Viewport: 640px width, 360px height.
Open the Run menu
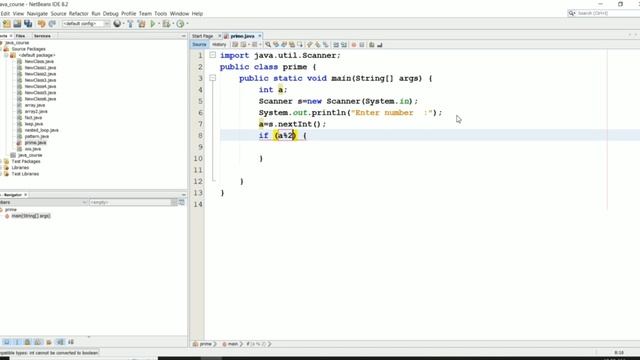[96, 13]
